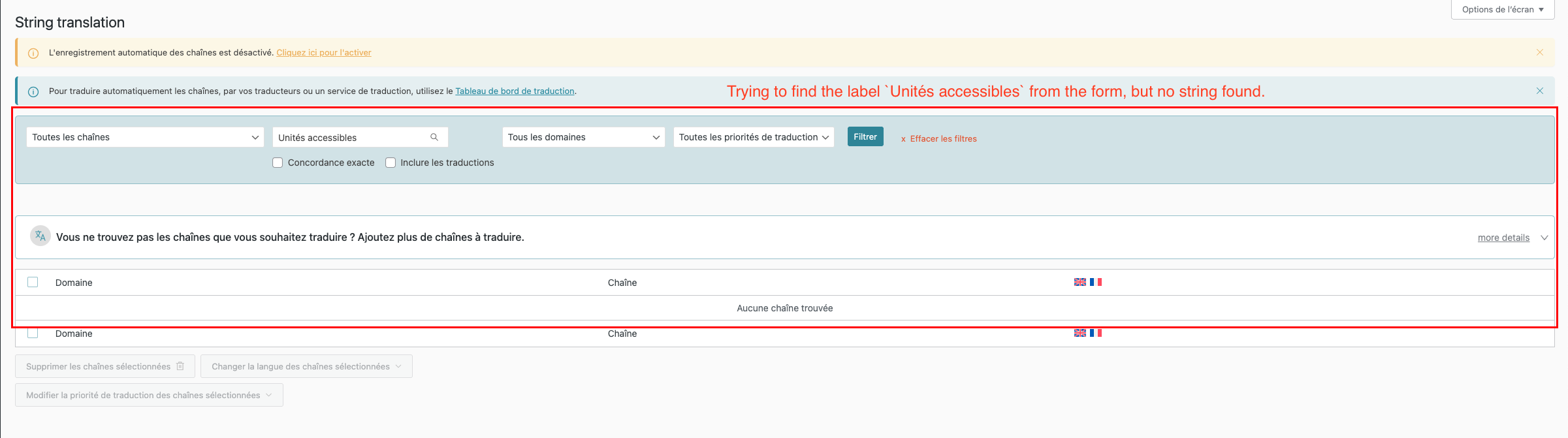The height and width of the screenshot is (438, 1568).
Task: Click 'Effacer les filtres' link
Action: point(943,139)
